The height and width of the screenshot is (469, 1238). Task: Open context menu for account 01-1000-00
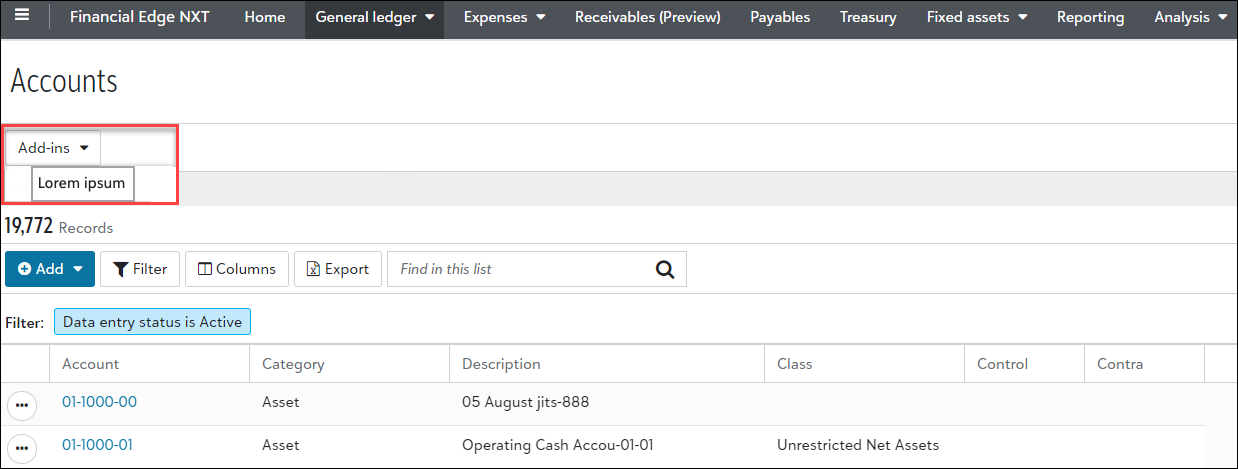pyautogui.click(x=22, y=405)
